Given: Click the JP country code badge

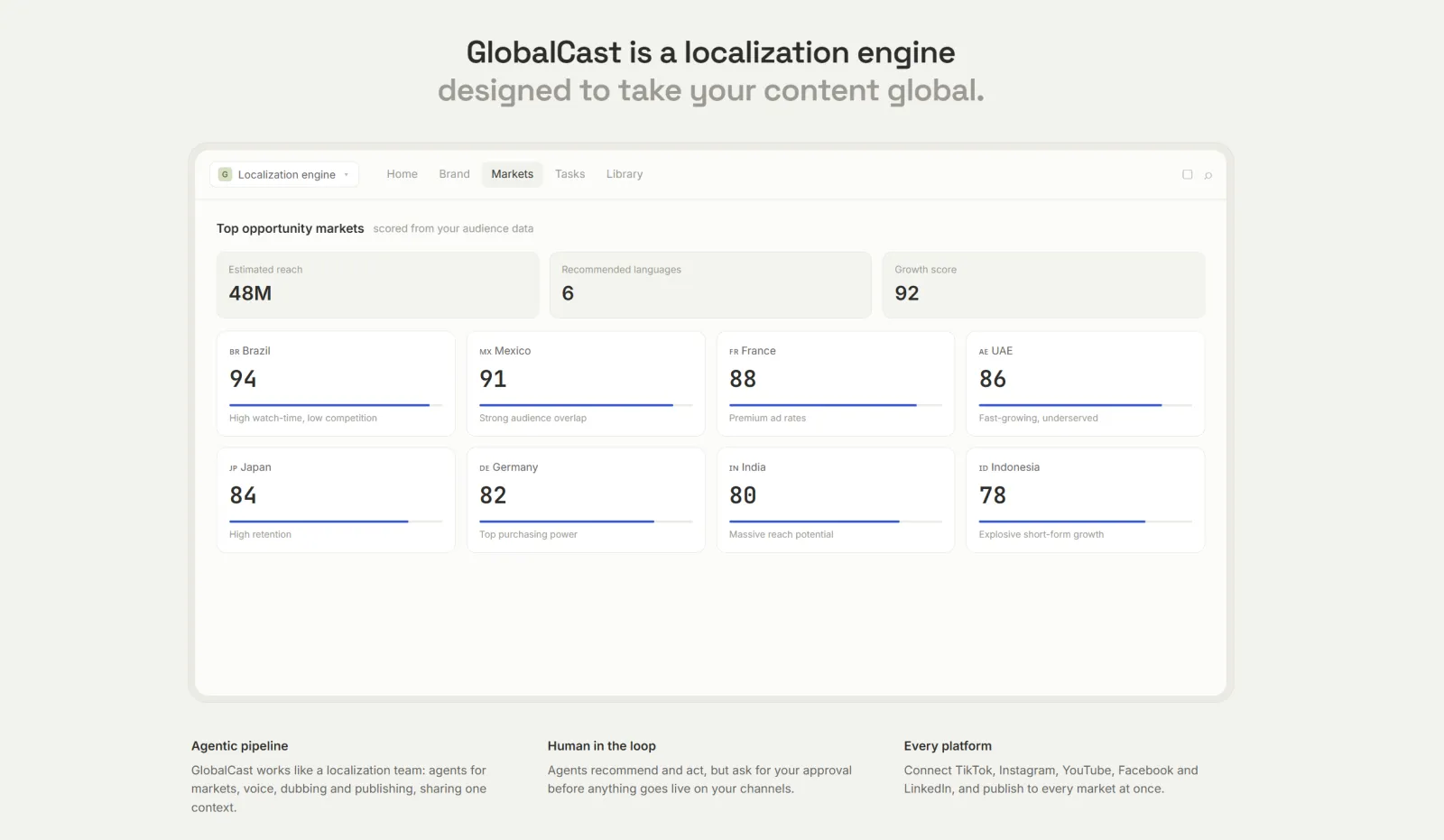Looking at the screenshot, I should [234, 468].
